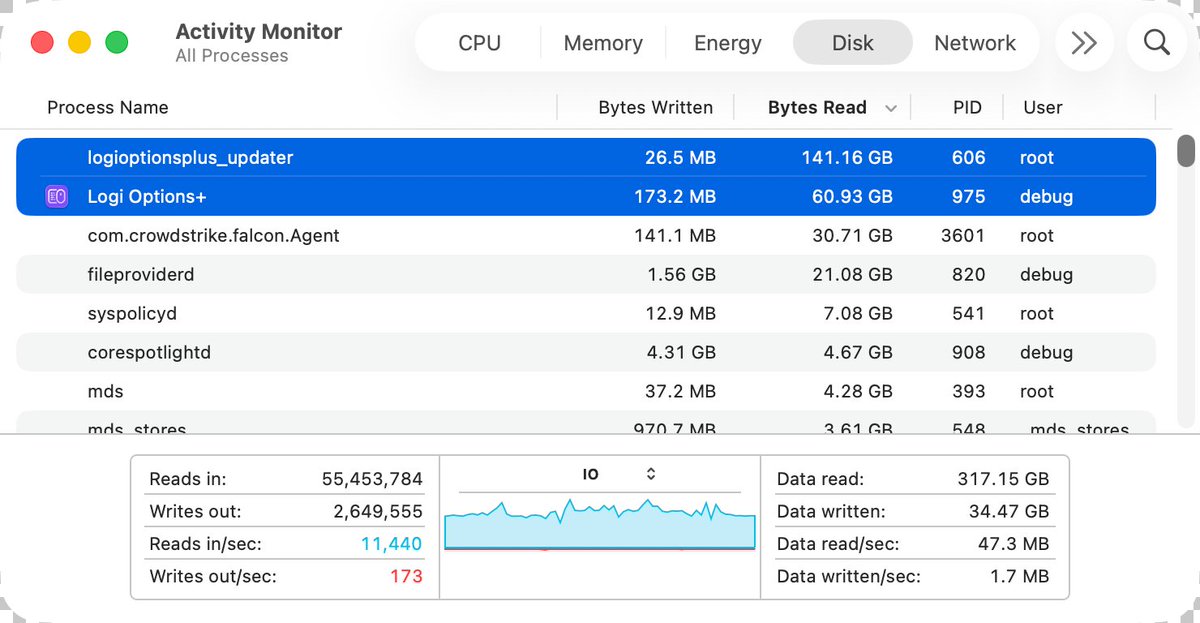
Task: Select the mds process row
Action: coord(586,391)
